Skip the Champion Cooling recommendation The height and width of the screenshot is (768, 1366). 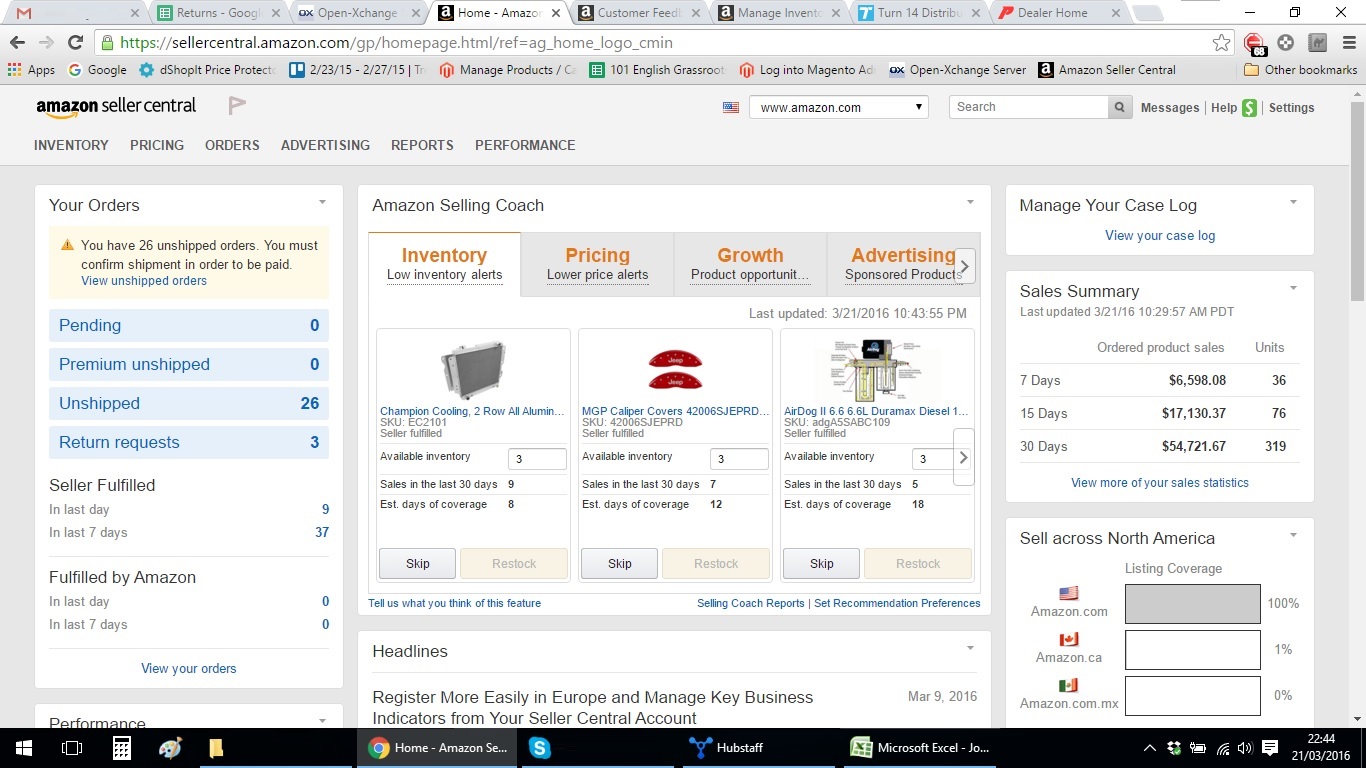(x=418, y=563)
